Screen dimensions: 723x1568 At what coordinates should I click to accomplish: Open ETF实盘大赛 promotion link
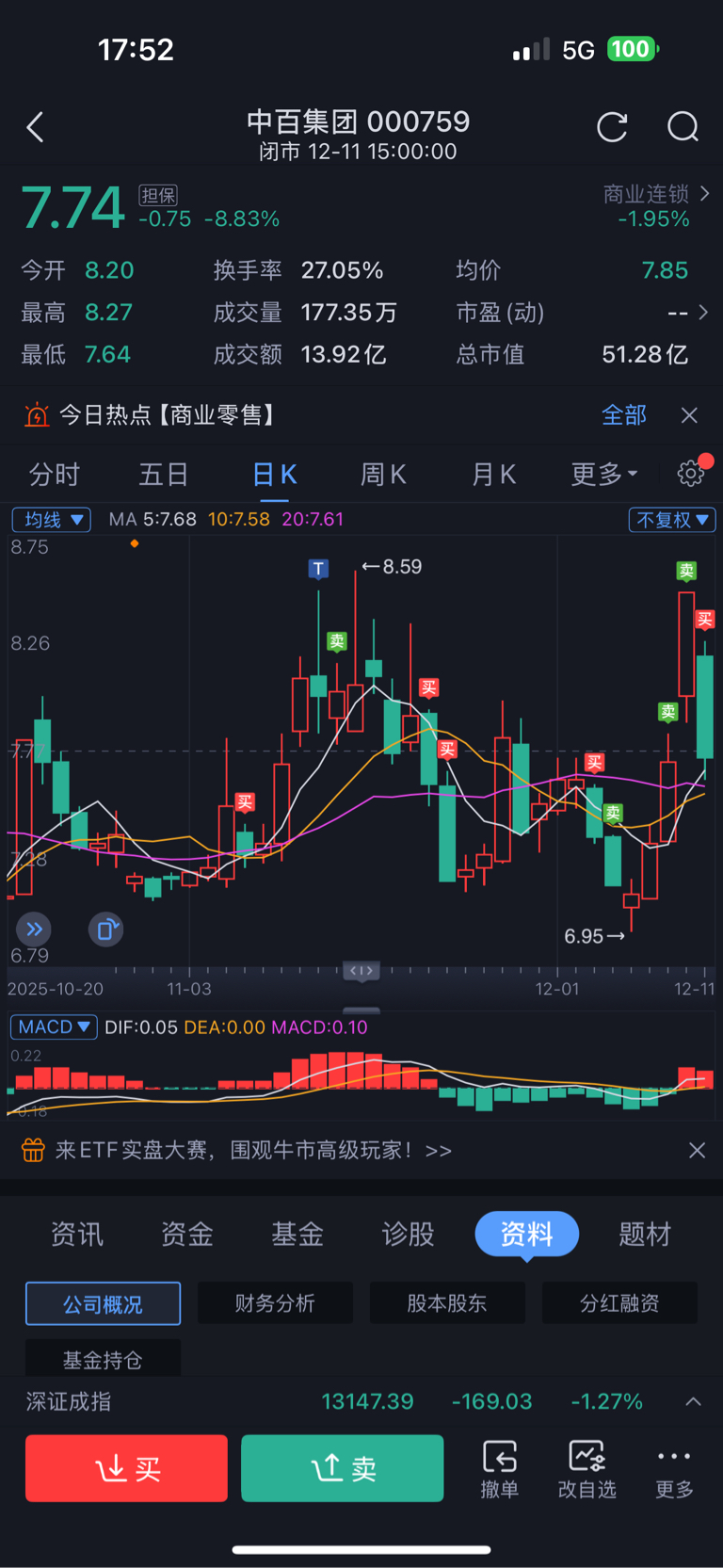point(253,1150)
